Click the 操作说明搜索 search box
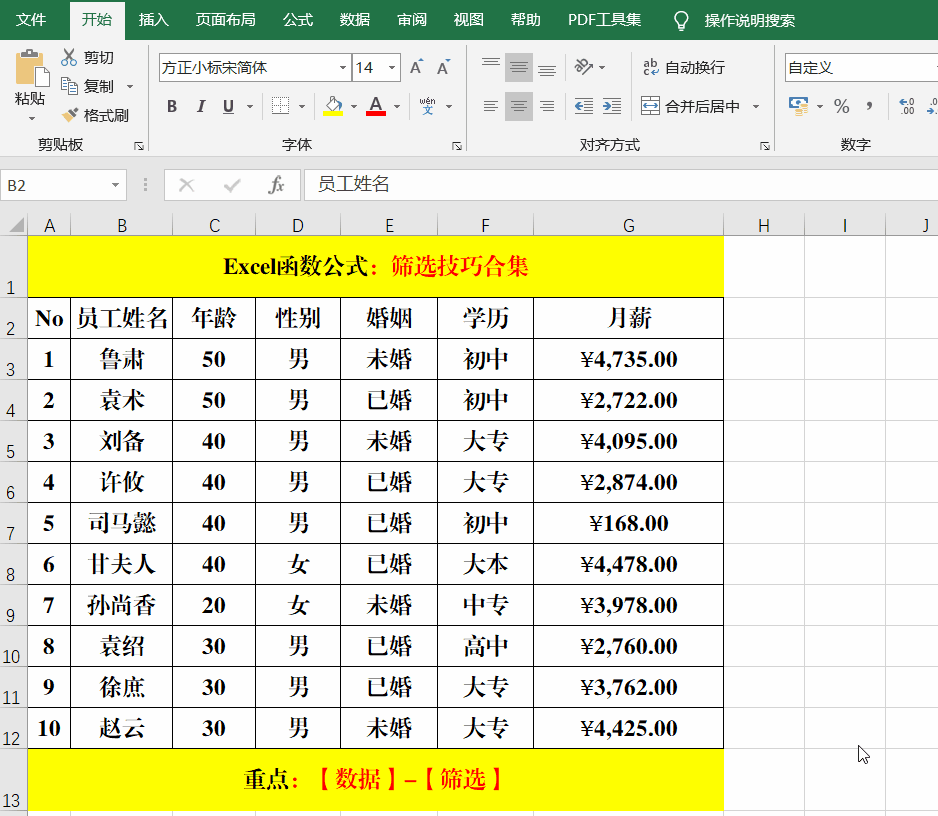Viewport: 938px width, 816px height. (750, 20)
